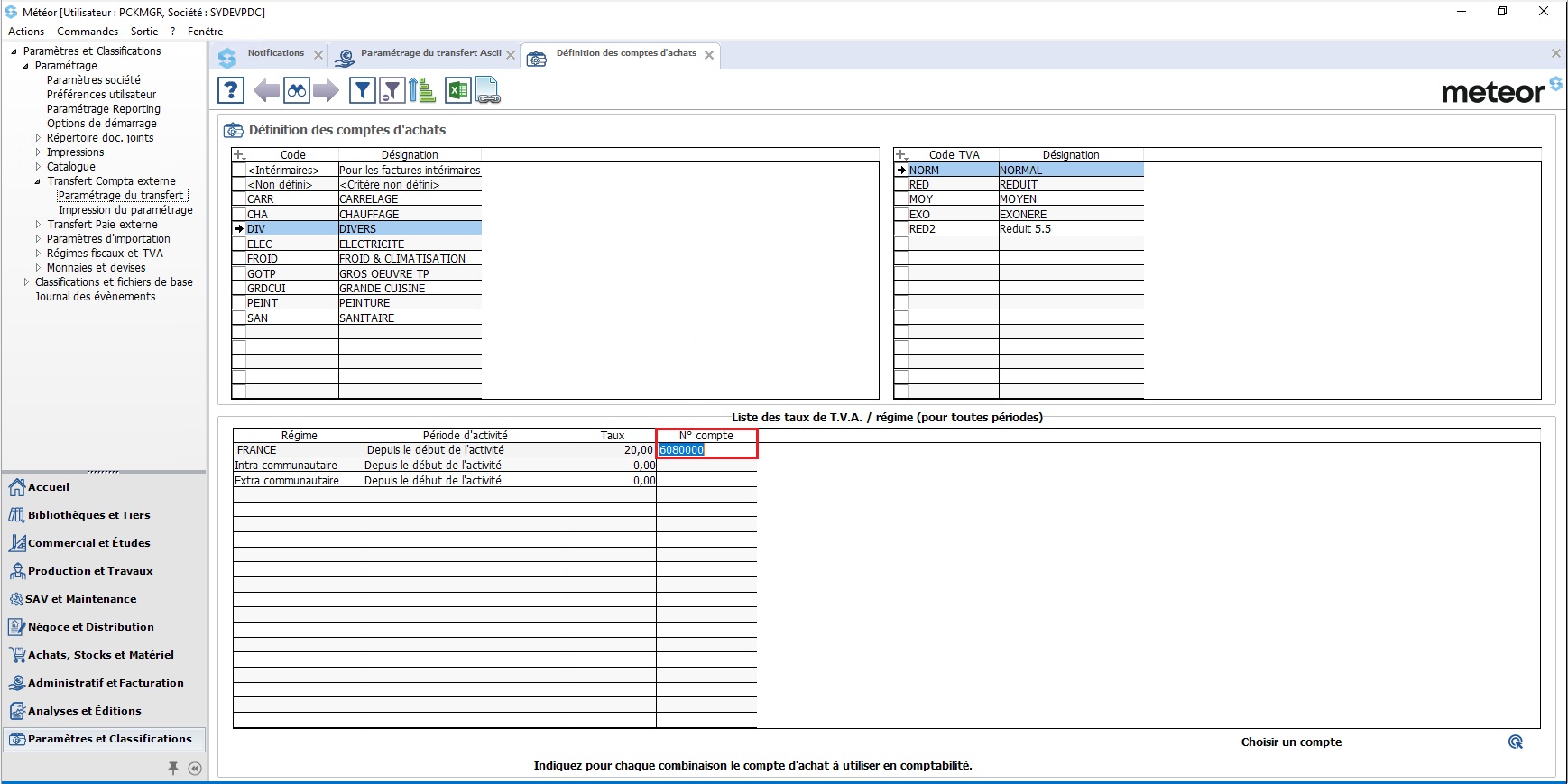
Task: Close Paramétrage du transfert Ascii tab
Action: [x=511, y=55]
